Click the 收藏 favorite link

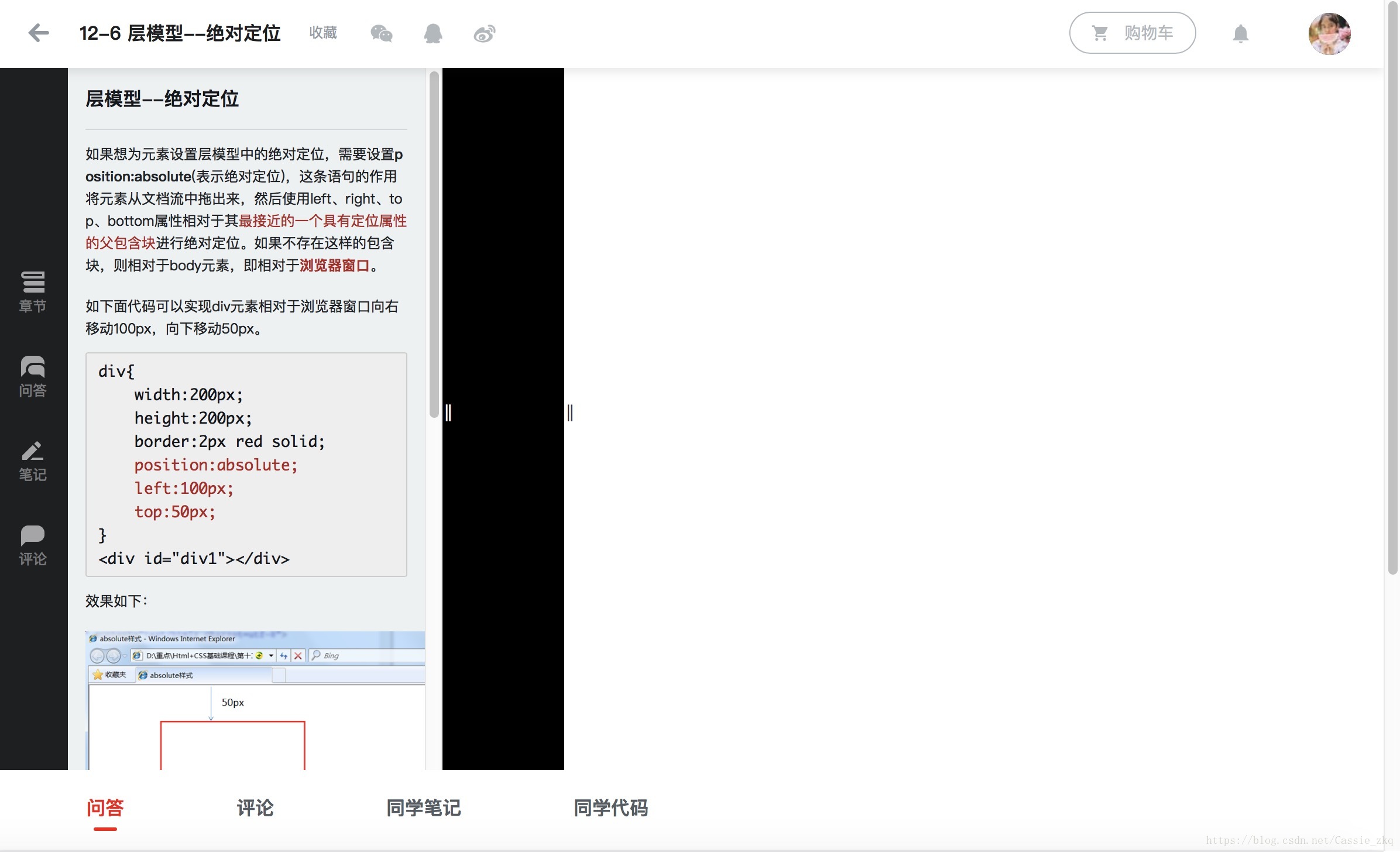[x=323, y=33]
